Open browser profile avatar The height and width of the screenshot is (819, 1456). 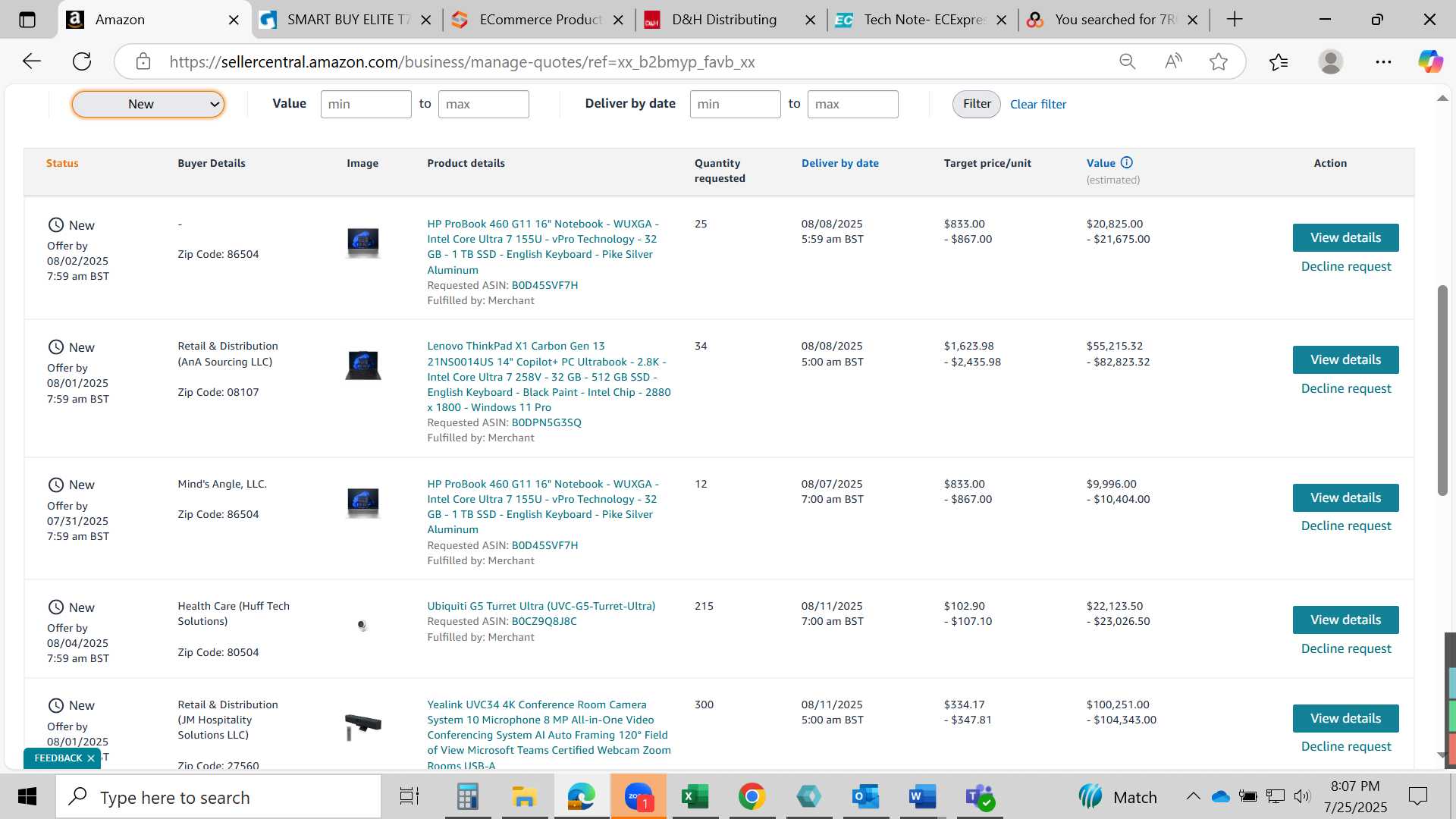pos(1331,61)
